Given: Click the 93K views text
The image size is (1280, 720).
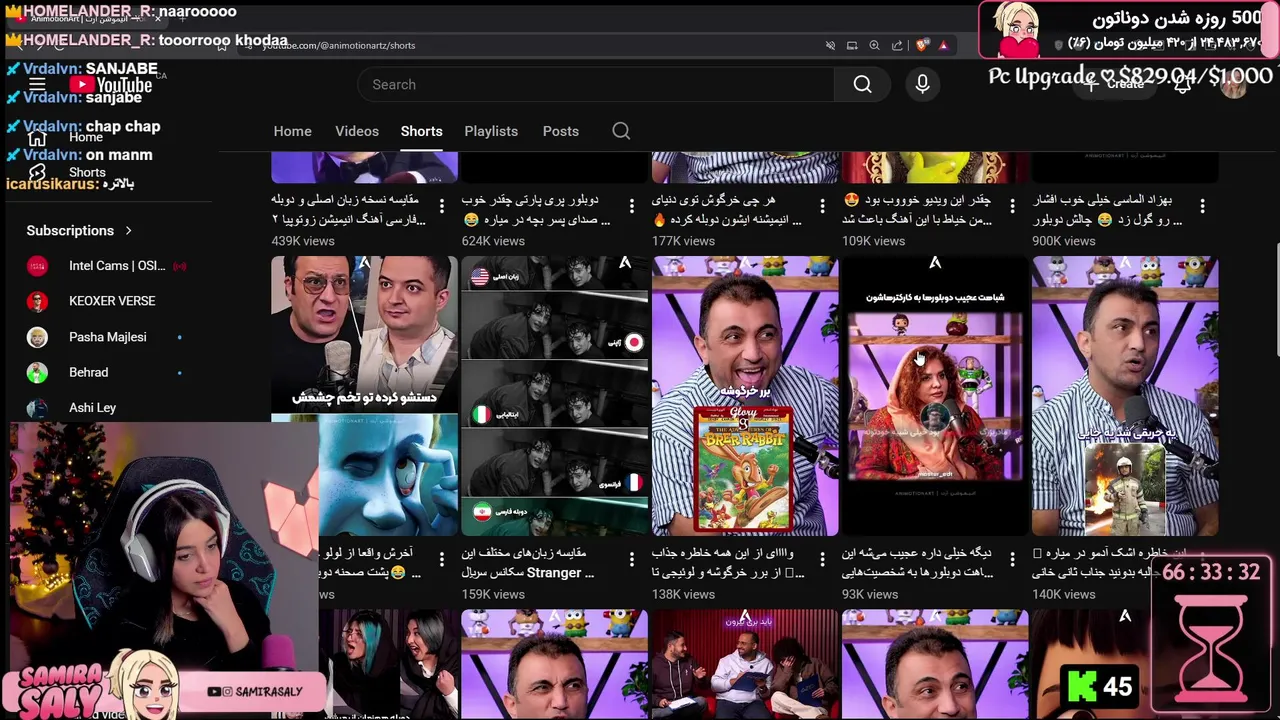Looking at the screenshot, I should 870,594.
